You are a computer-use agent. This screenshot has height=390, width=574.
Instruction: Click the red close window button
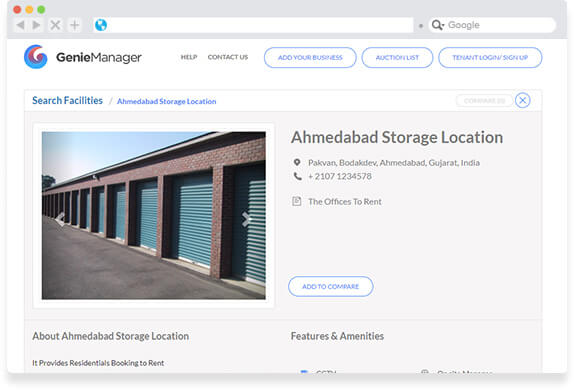click(x=17, y=10)
